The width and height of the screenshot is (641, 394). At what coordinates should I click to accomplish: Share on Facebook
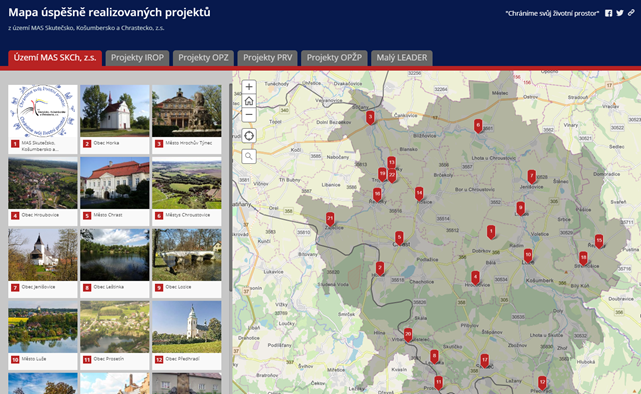point(608,13)
